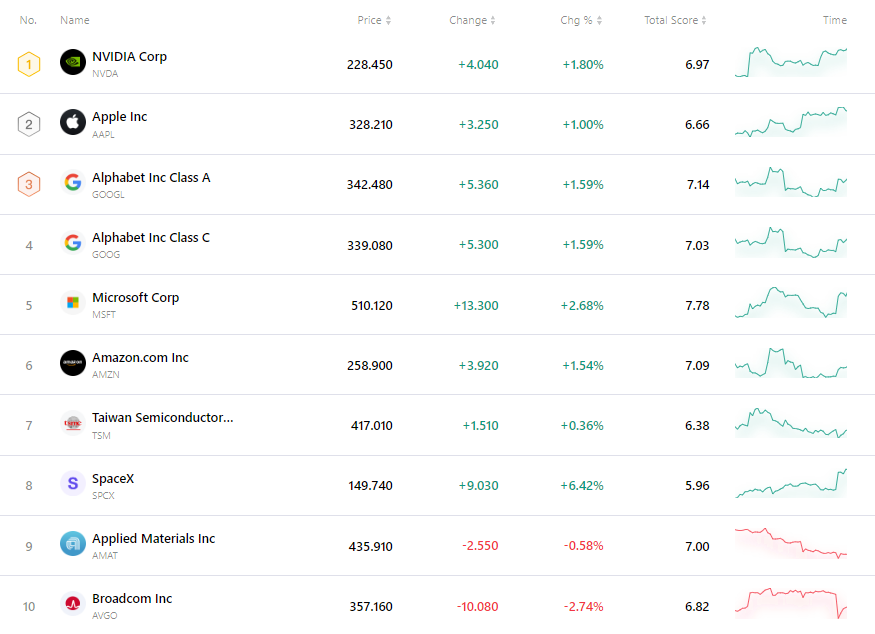The width and height of the screenshot is (875, 634).
Task: Click the AAPL ticker symbol
Action: [x=103, y=135]
